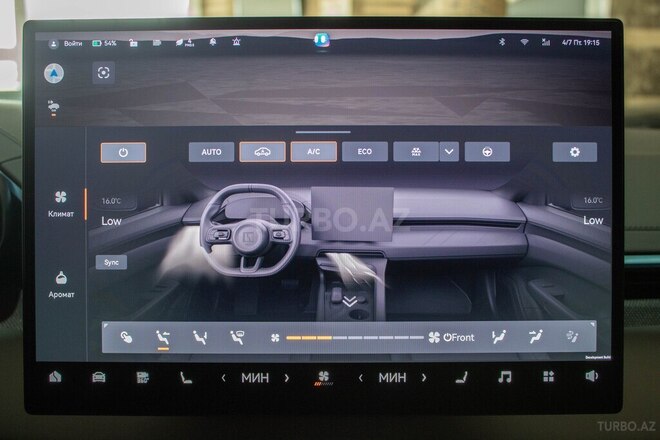Viewport: 660px width, 440px height.
Task: Open the notification bell icon
Action: [x=213, y=42]
